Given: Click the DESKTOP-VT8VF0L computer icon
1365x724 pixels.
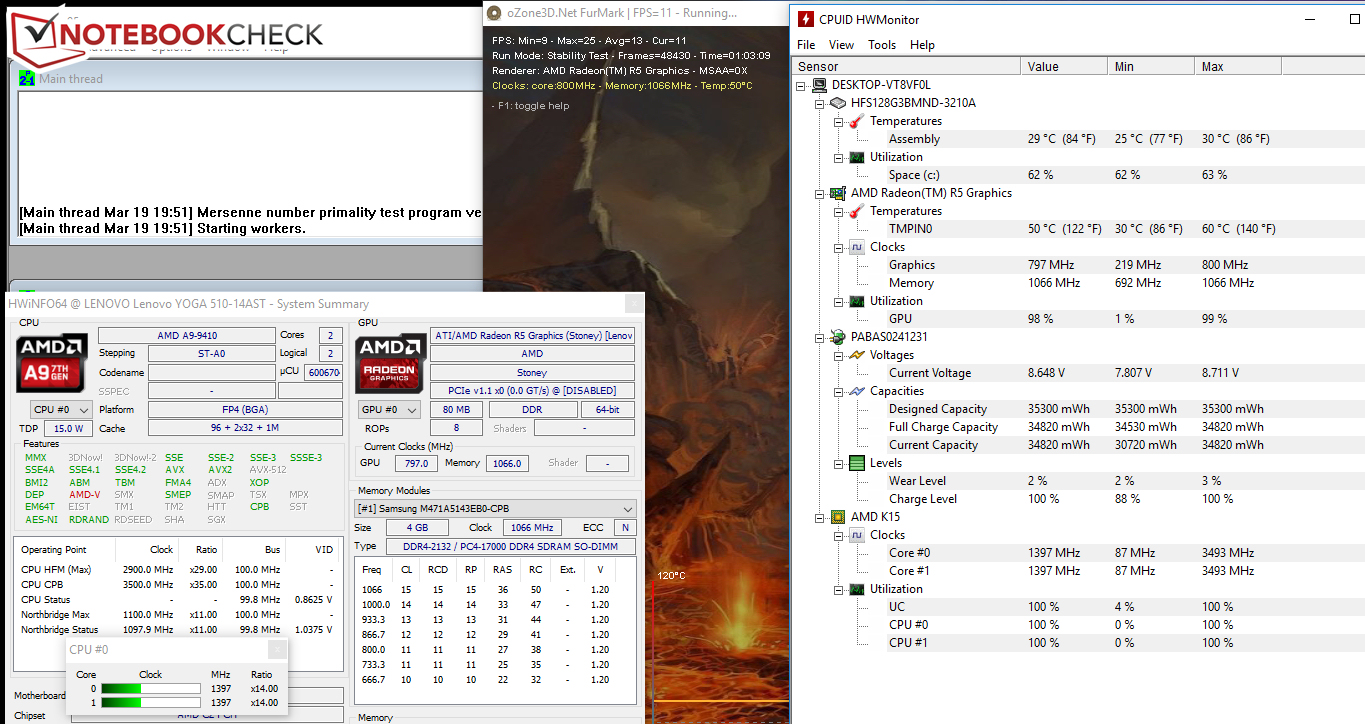Looking at the screenshot, I should click(819, 85).
